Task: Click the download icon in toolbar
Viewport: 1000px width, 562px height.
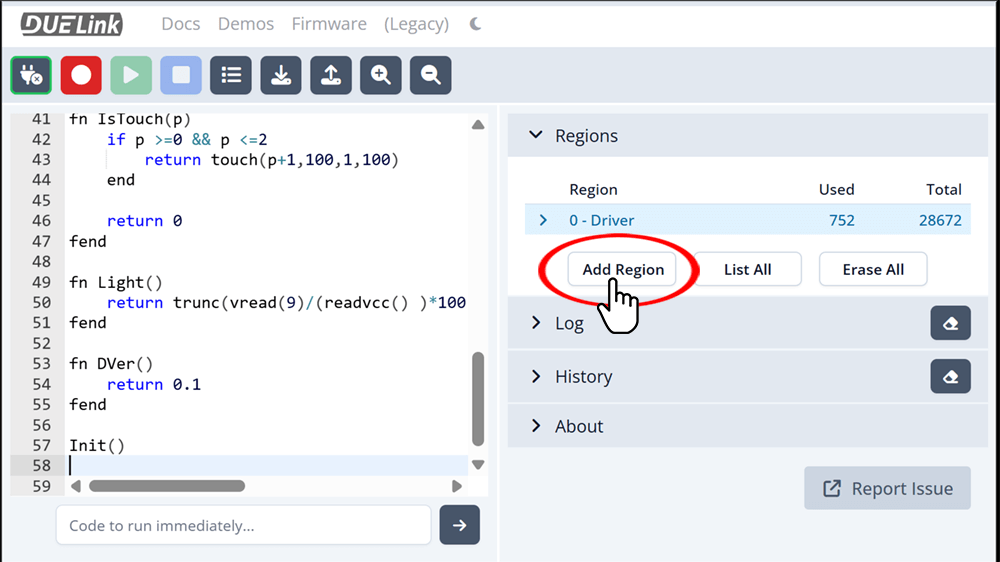Action: point(281,75)
